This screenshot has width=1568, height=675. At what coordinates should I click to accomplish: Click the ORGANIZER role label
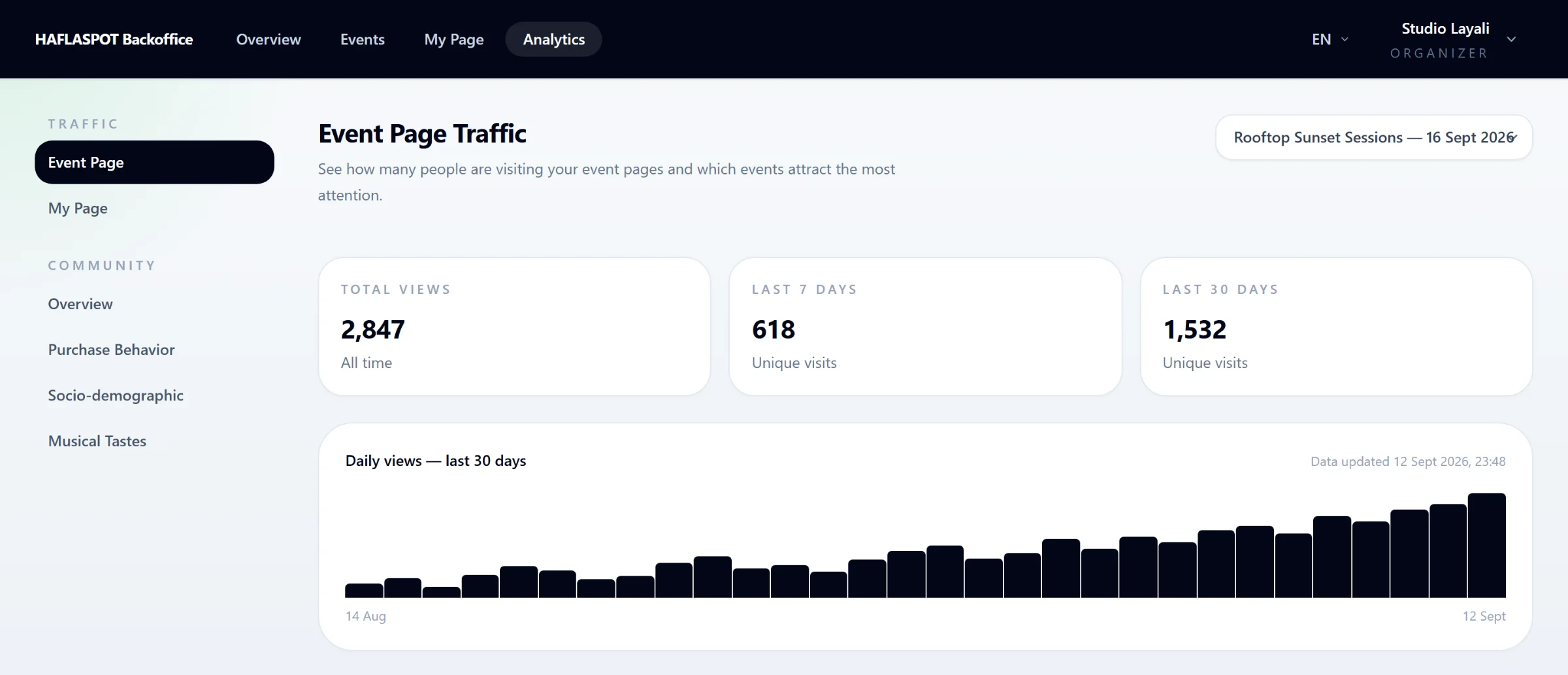click(1439, 53)
